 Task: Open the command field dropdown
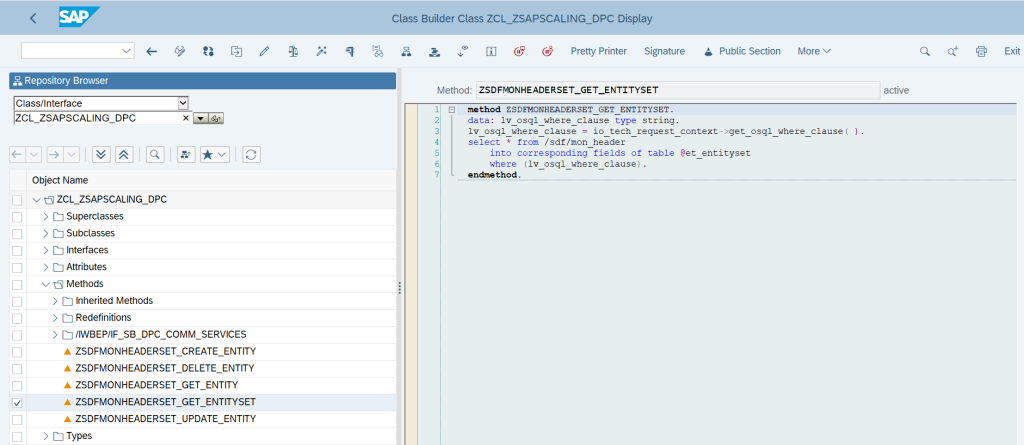(x=126, y=51)
